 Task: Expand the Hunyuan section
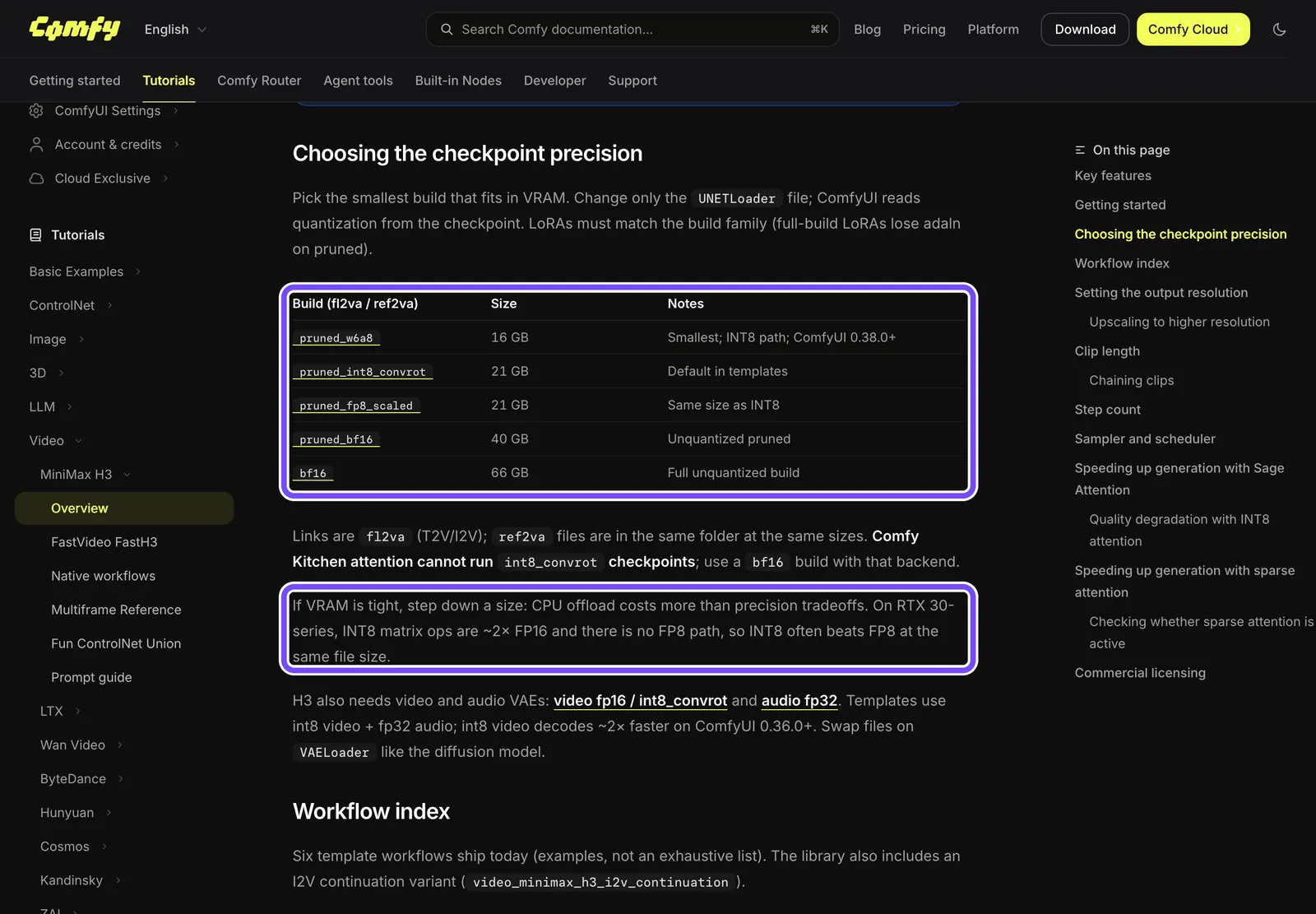click(76, 813)
